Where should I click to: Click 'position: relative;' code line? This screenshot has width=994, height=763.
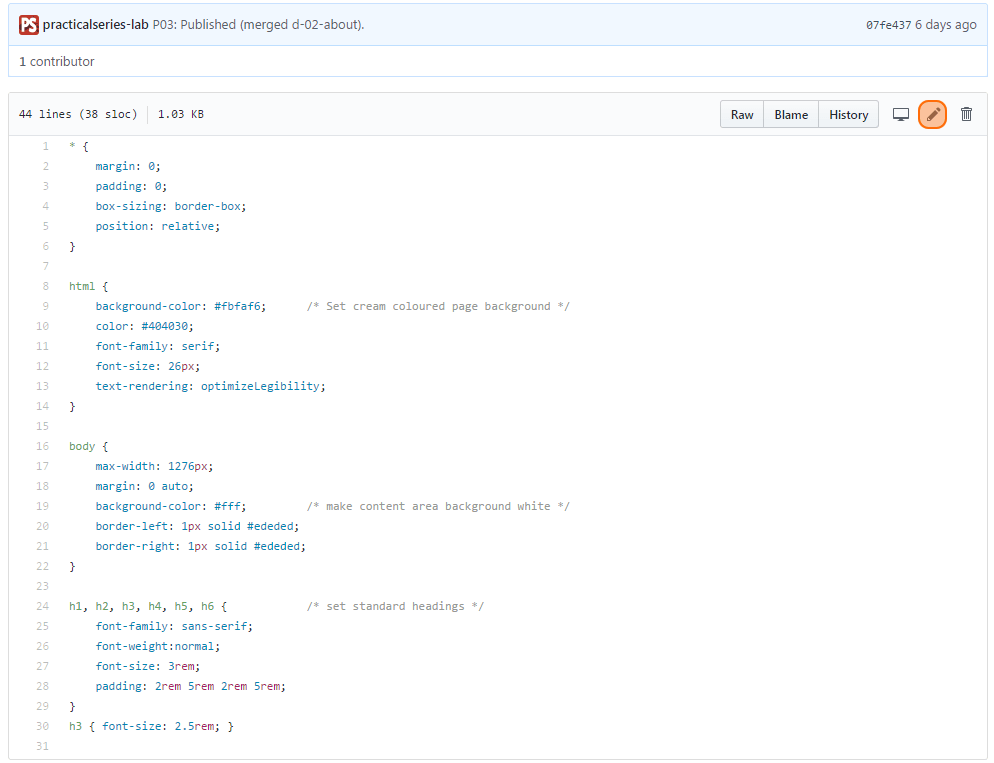[158, 226]
